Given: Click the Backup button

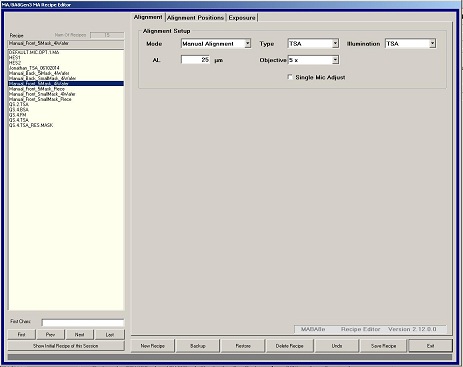Looking at the screenshot, I should tap(198, 346).
